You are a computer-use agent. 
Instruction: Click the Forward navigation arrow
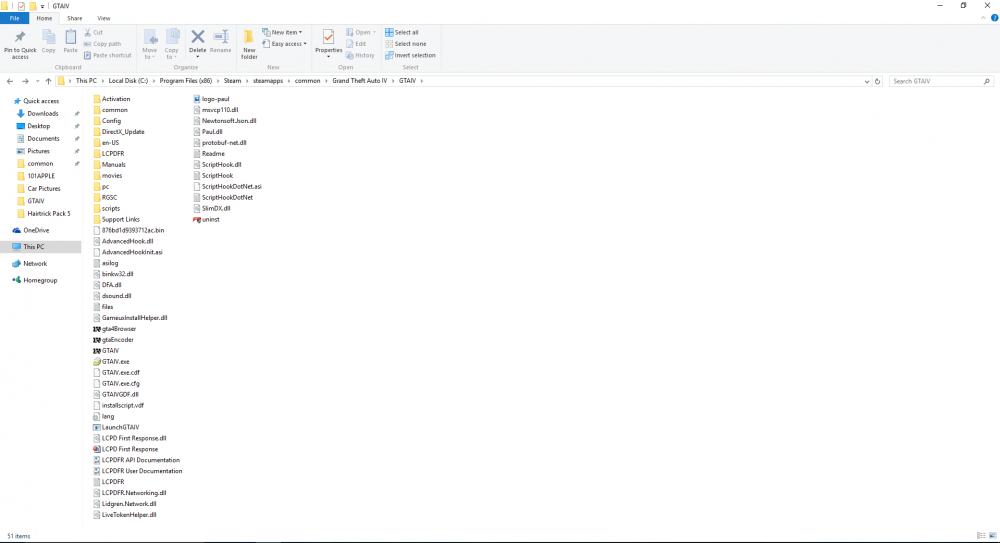[x=25, y=81]
